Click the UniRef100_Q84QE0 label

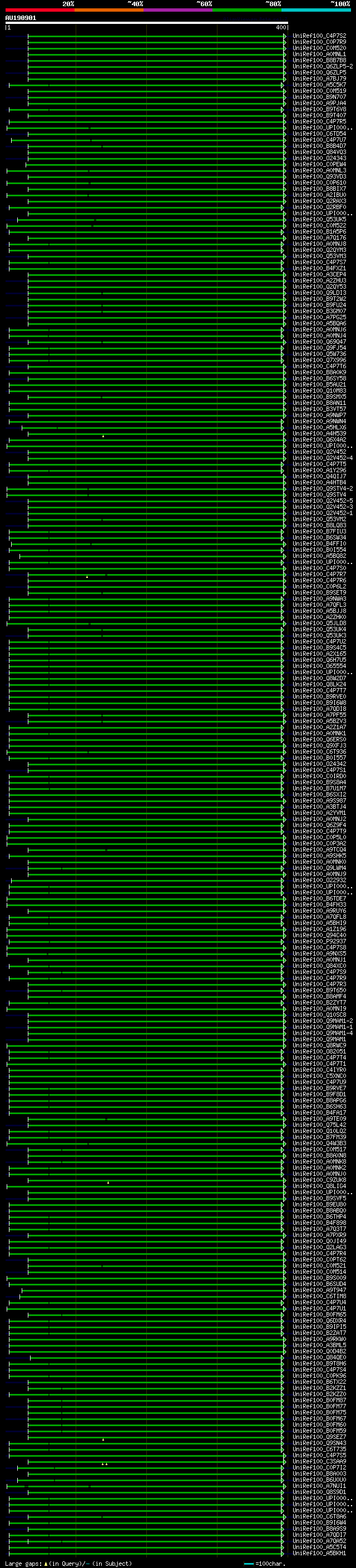click(319, 1357)
